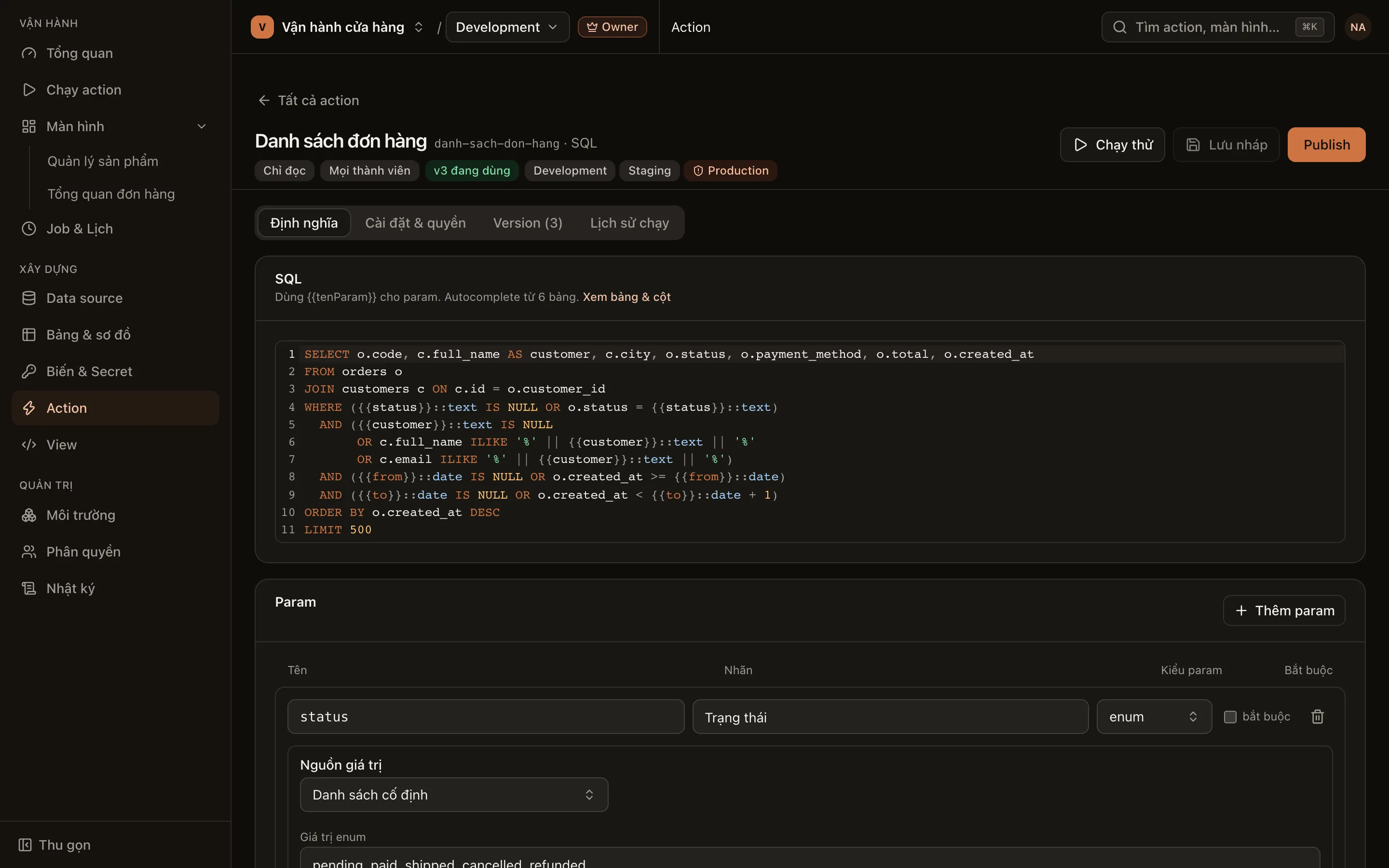Click the v3 đang dùng badge

coord(471,171)
